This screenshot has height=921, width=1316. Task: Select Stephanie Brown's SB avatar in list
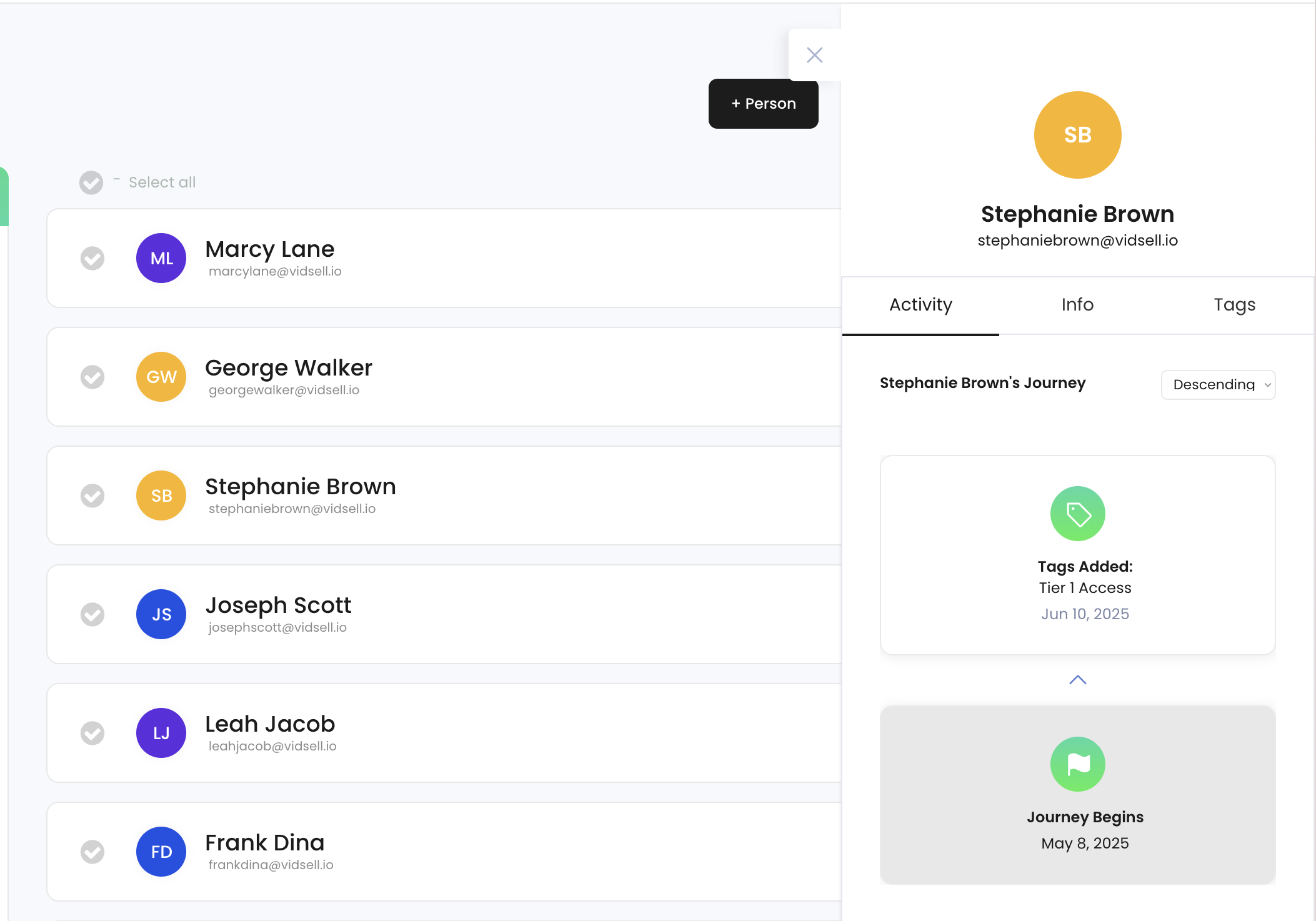(161, 495)
